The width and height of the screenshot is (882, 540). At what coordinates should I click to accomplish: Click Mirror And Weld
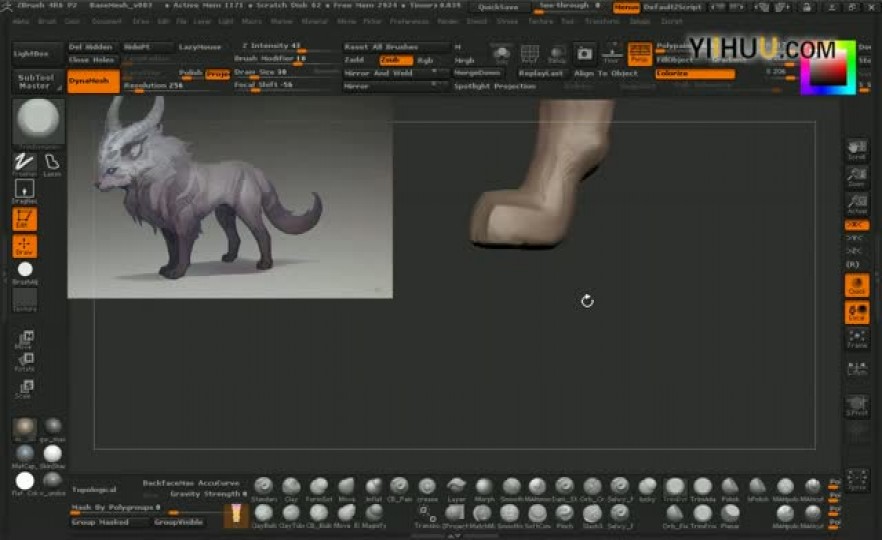tap(397, 73)
